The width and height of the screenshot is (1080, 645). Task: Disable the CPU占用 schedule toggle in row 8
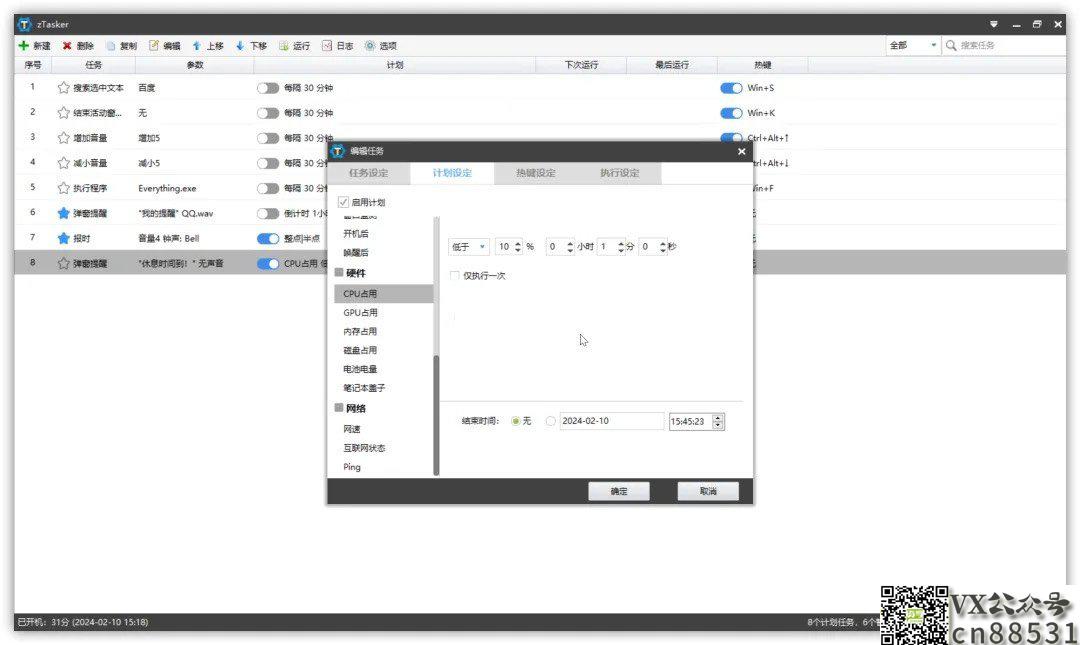point(268,264)
